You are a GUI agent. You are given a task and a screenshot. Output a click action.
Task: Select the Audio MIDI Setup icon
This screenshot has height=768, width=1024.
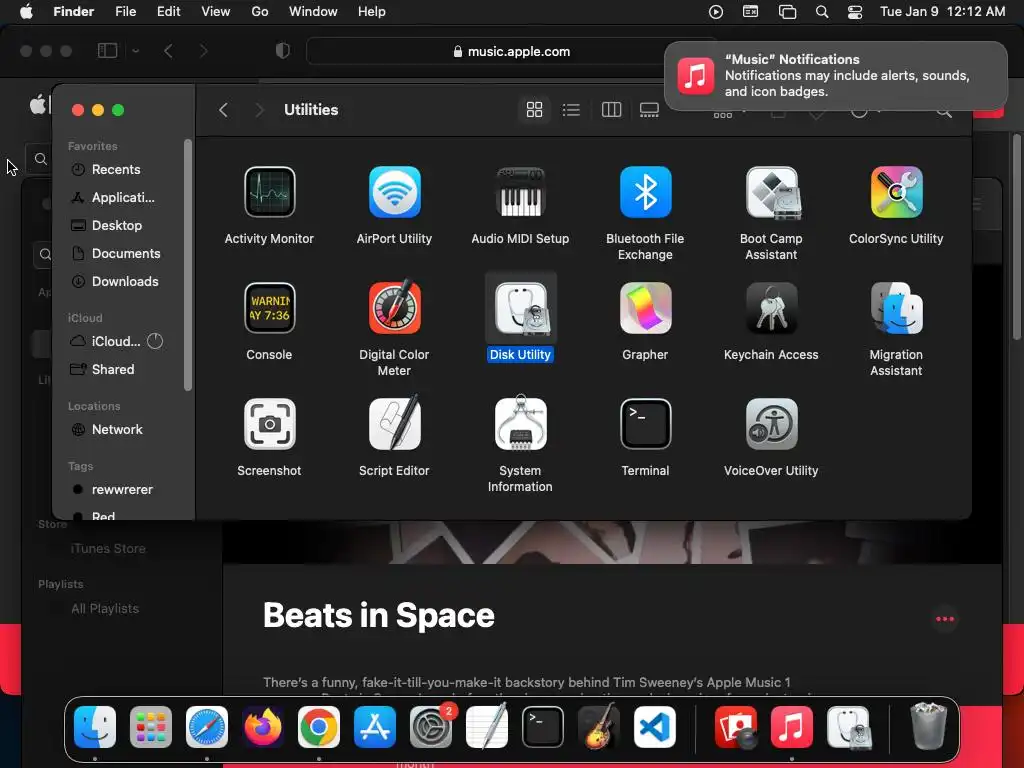520,192
